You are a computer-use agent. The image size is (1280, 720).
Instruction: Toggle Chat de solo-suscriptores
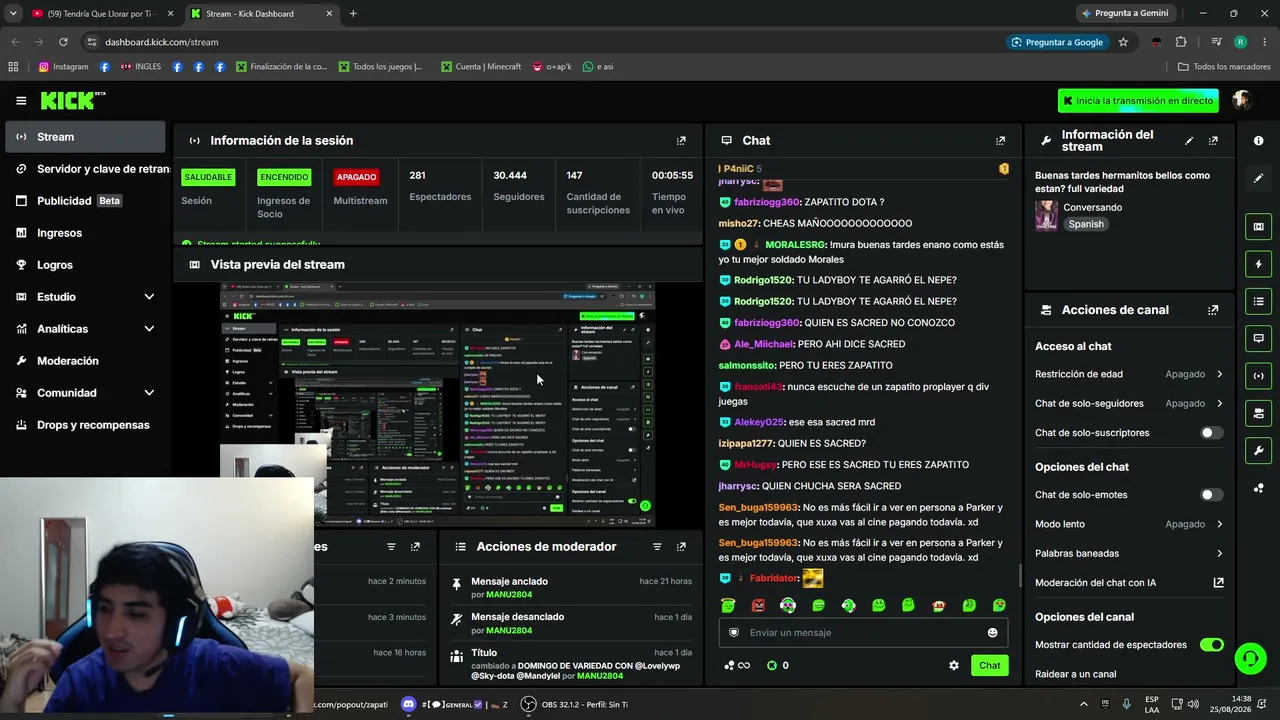point(1211,433)
